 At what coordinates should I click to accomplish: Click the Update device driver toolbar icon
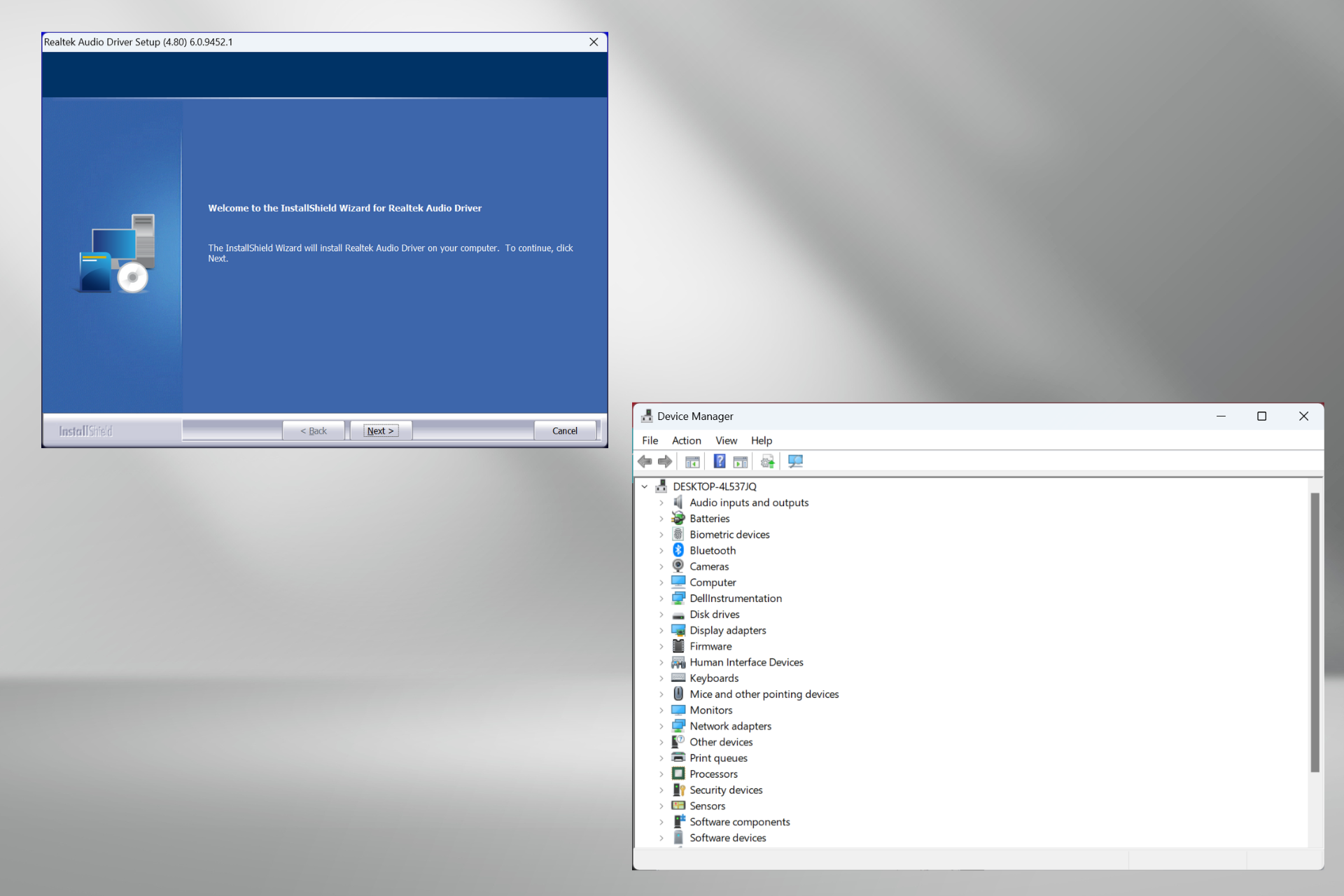[768, 461]
